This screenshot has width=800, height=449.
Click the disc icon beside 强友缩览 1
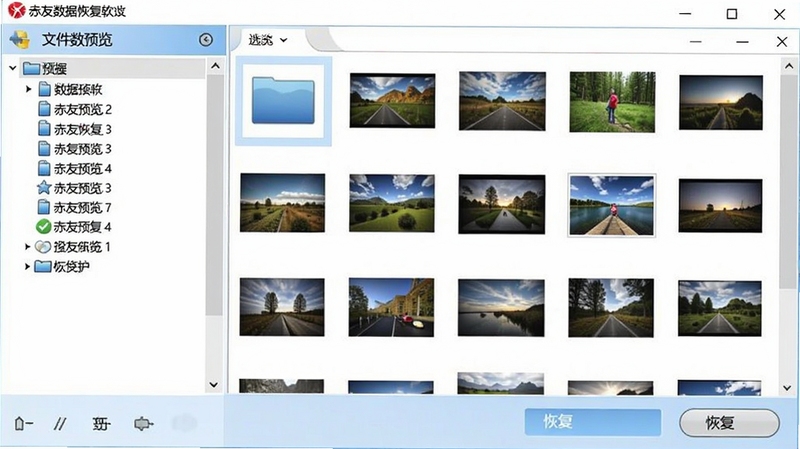point(43,247)
